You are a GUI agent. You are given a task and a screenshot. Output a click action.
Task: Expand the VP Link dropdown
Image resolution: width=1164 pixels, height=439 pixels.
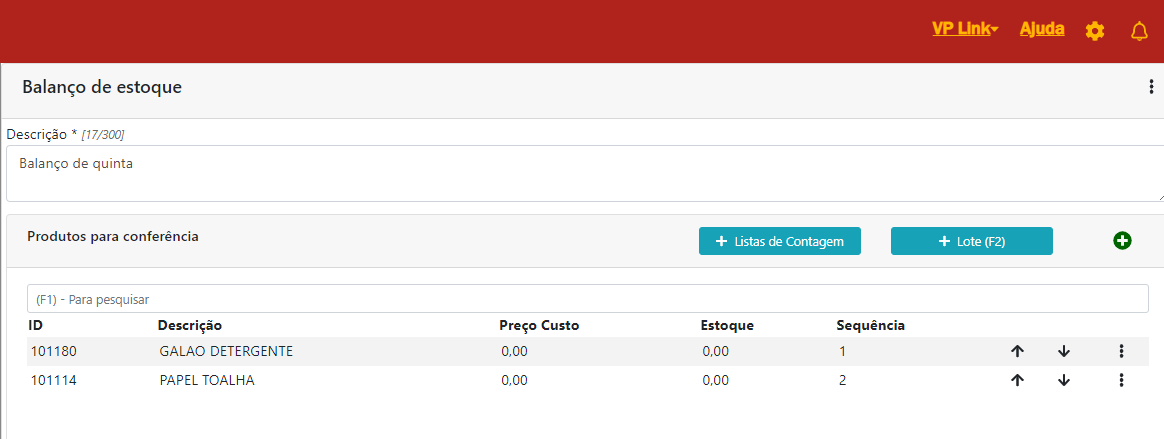[965, 29]
